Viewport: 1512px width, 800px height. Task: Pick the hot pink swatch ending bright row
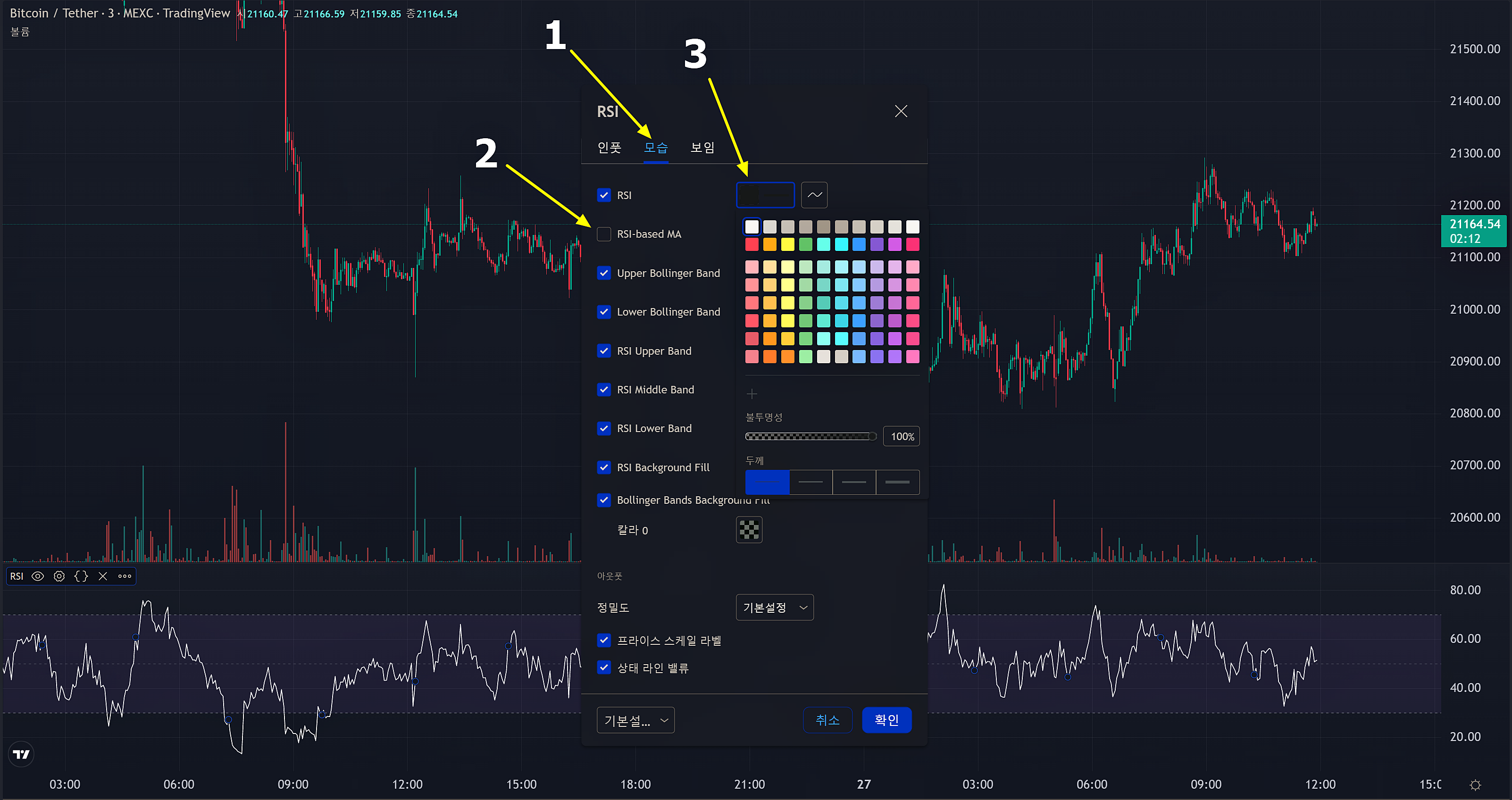pyautogui.click(x=913, y=244)
